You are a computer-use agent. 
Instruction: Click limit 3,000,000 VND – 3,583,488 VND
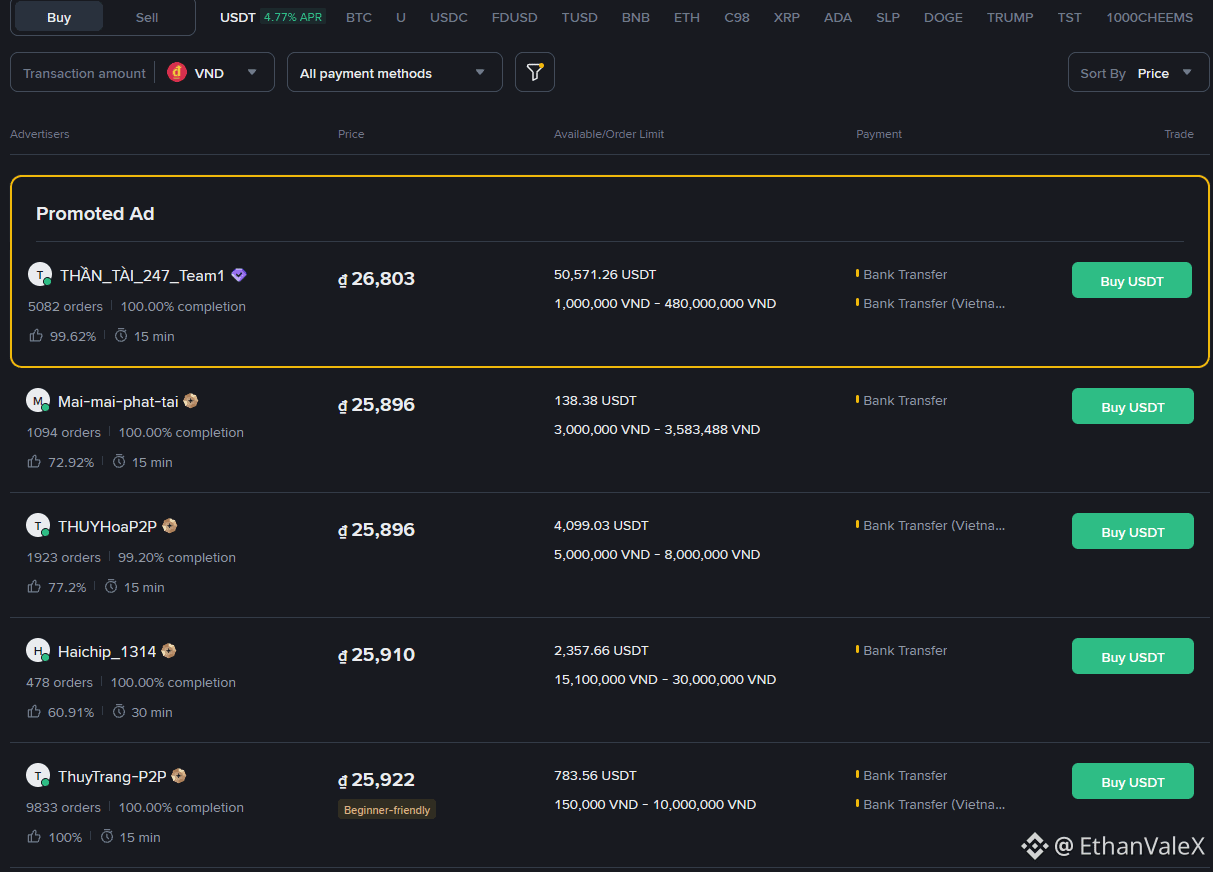(657, 429)
